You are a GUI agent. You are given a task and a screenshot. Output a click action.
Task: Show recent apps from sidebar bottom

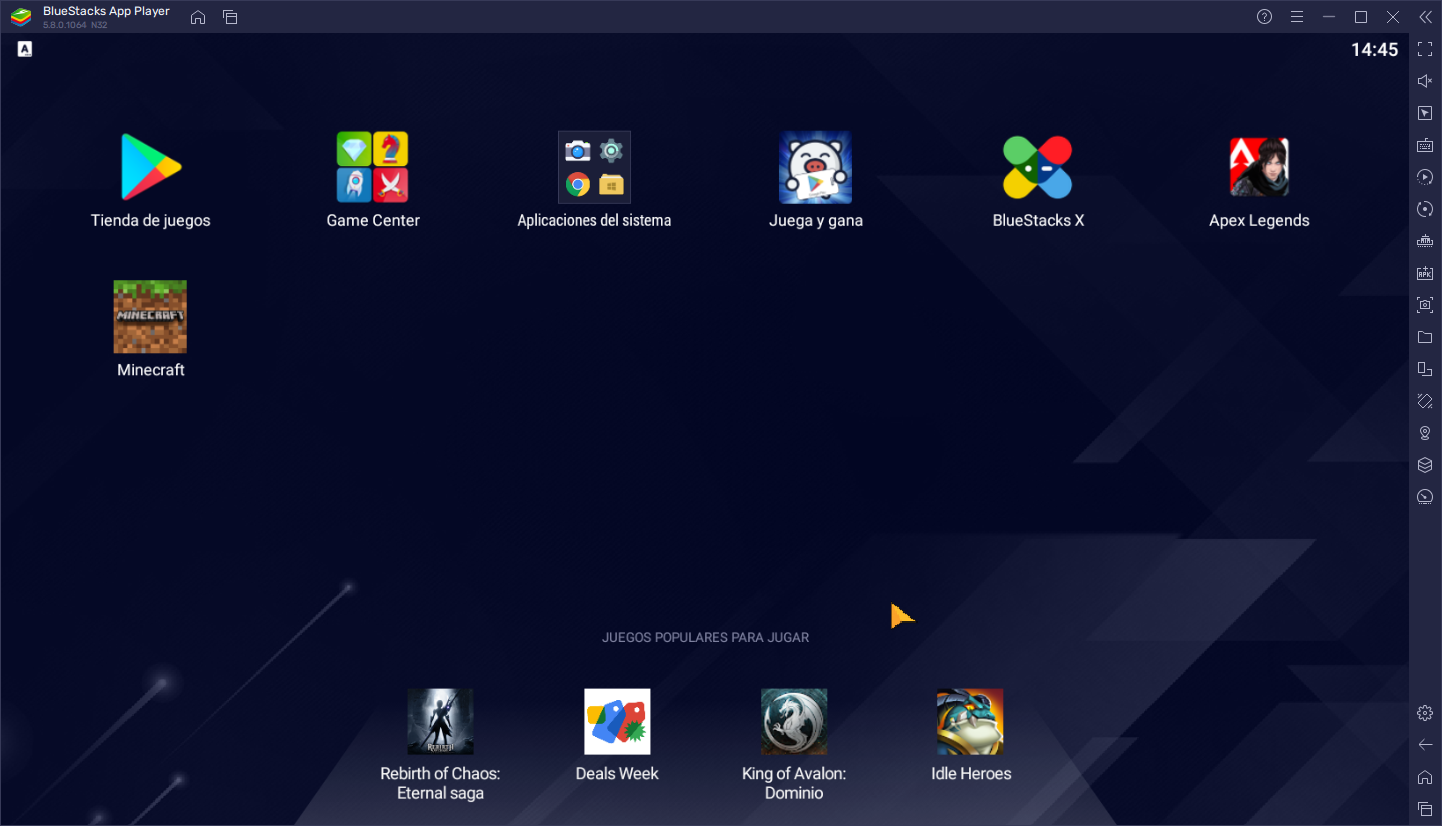1425,809
